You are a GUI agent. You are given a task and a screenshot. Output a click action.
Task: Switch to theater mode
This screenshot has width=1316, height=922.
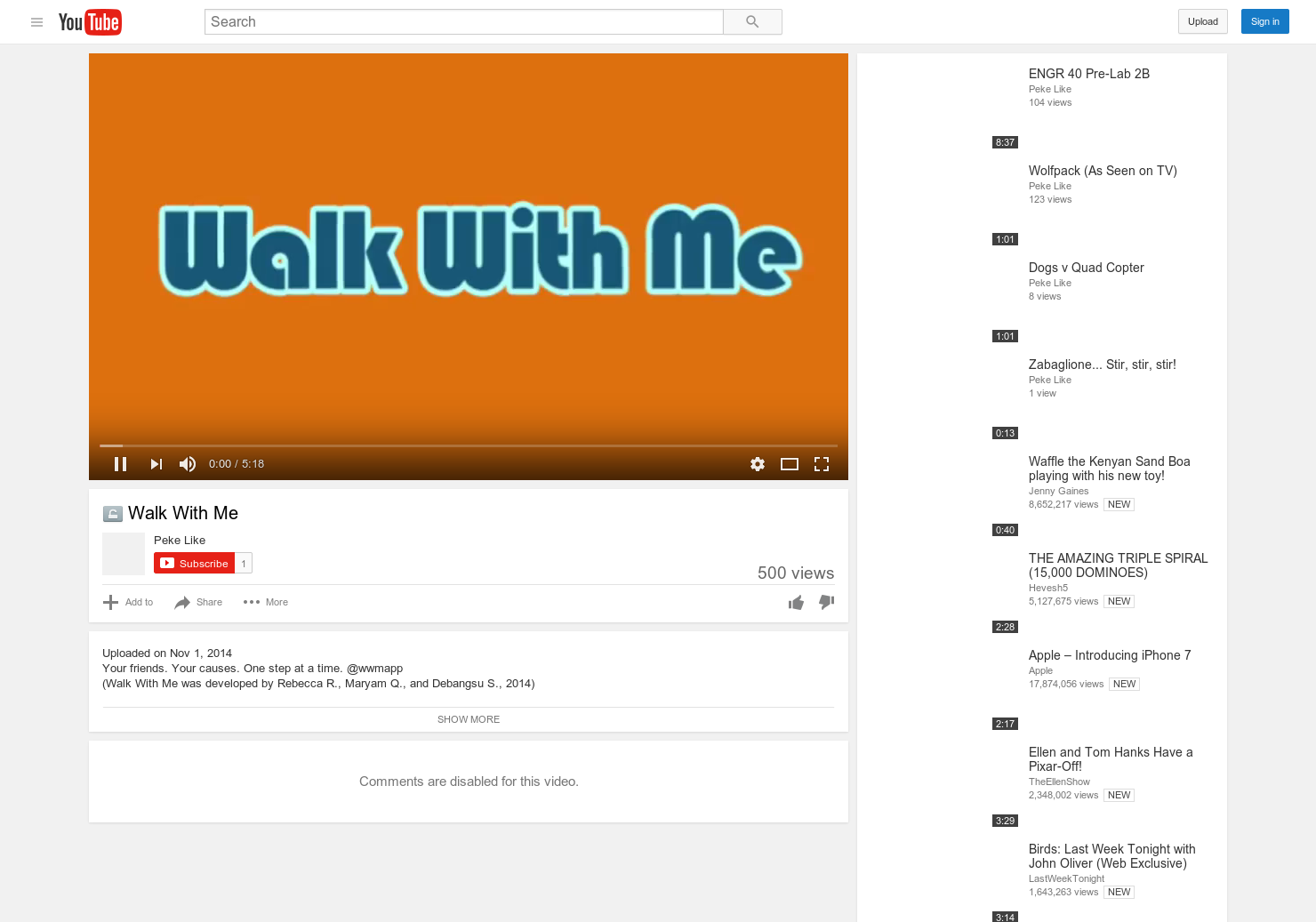pyautogui.click(x=789, y=463)
